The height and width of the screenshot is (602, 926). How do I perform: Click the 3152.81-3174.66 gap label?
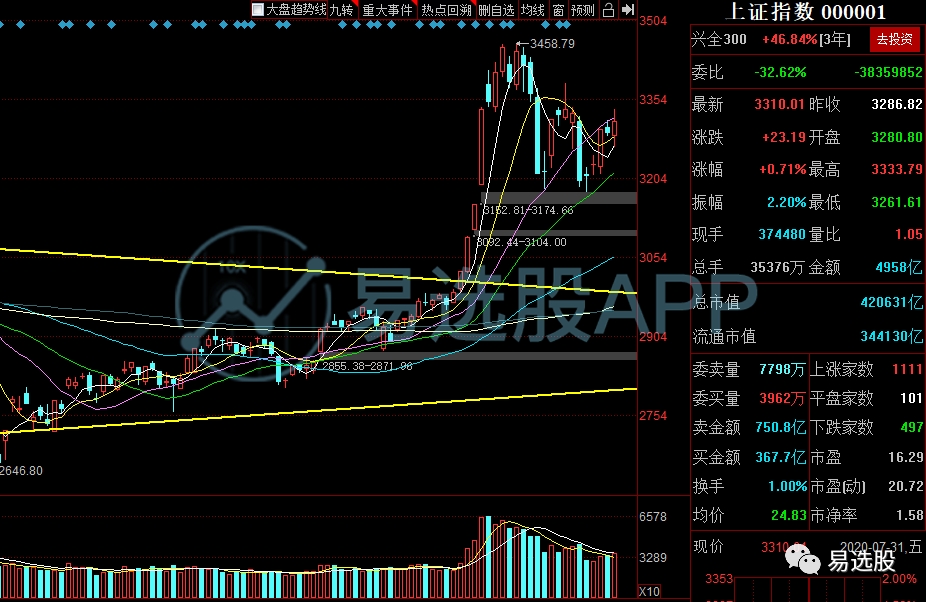click(528, 210)
